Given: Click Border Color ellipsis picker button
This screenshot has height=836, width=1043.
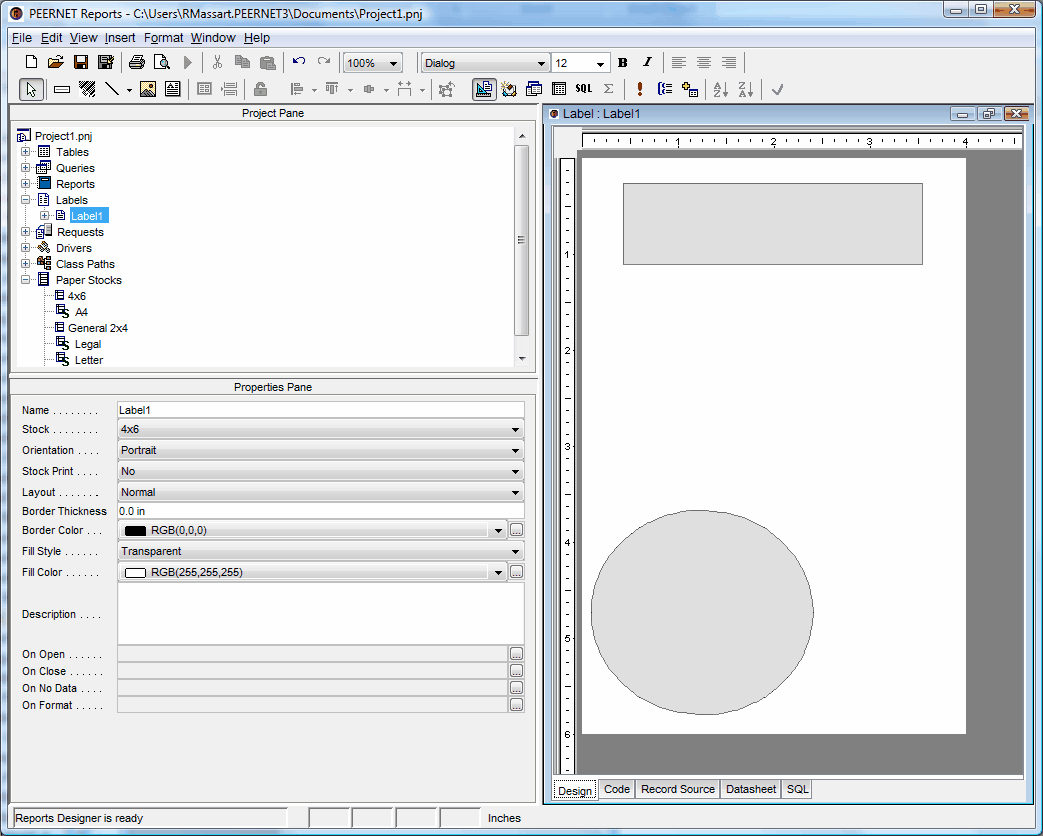Looking at the screenshot, I should 516,530.
